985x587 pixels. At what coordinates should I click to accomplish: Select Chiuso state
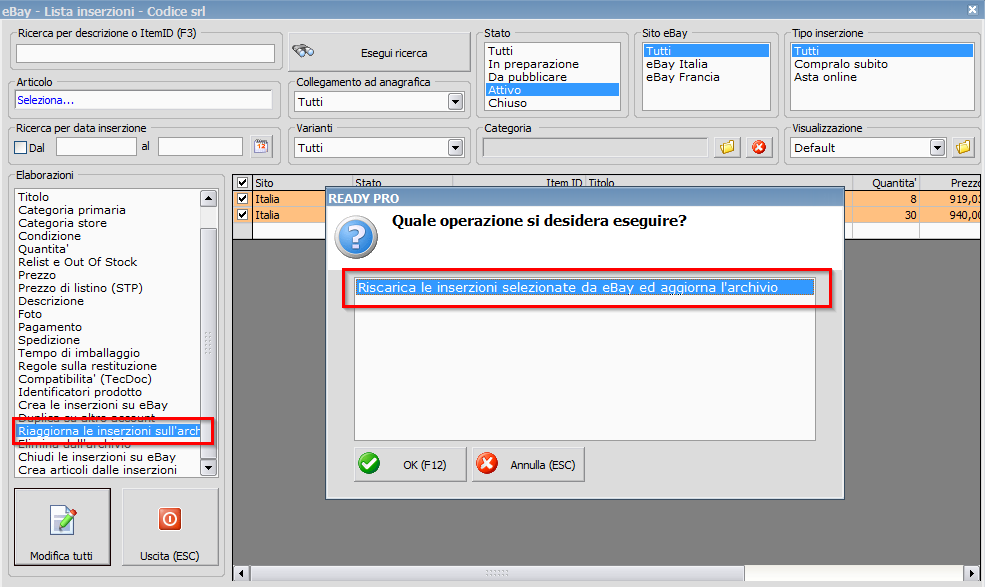coord(552,103)
